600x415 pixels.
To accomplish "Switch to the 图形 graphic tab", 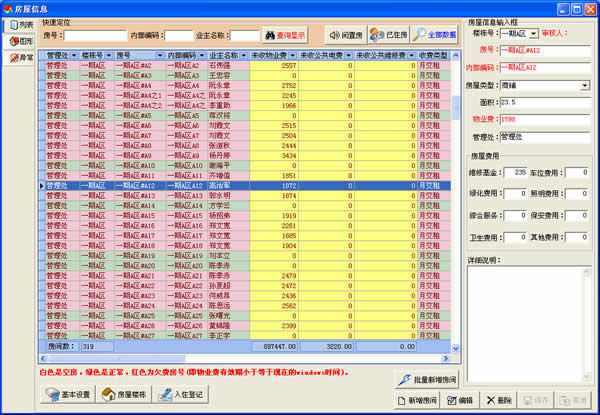I will (x=19, y=41).
